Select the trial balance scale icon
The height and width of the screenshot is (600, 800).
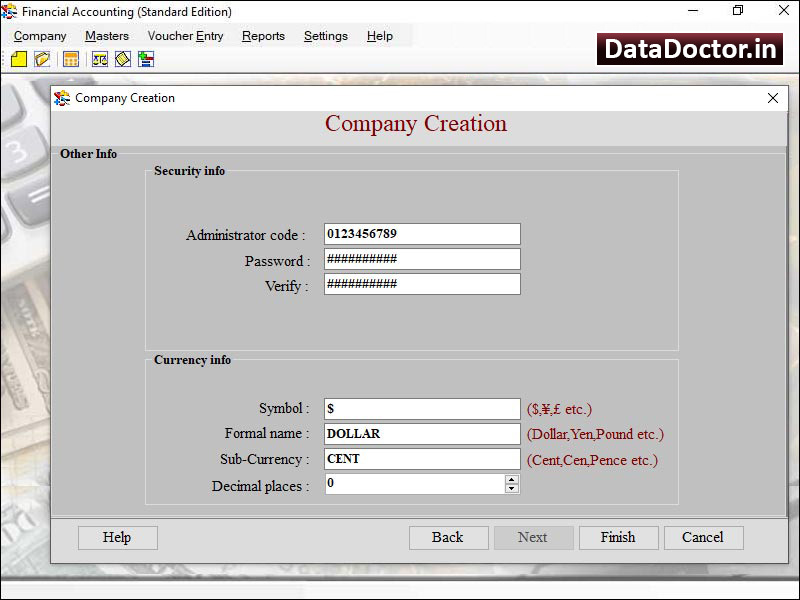[98, 59]
